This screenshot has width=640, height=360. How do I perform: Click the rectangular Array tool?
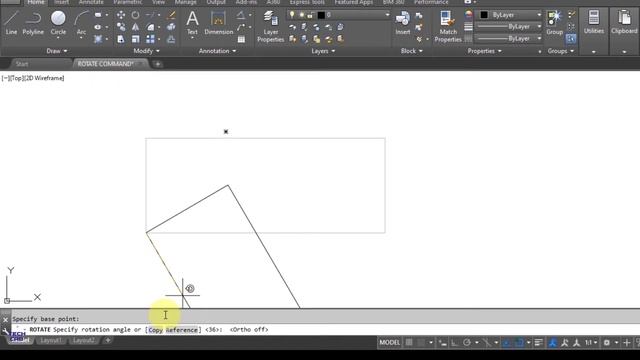(150, 39)
